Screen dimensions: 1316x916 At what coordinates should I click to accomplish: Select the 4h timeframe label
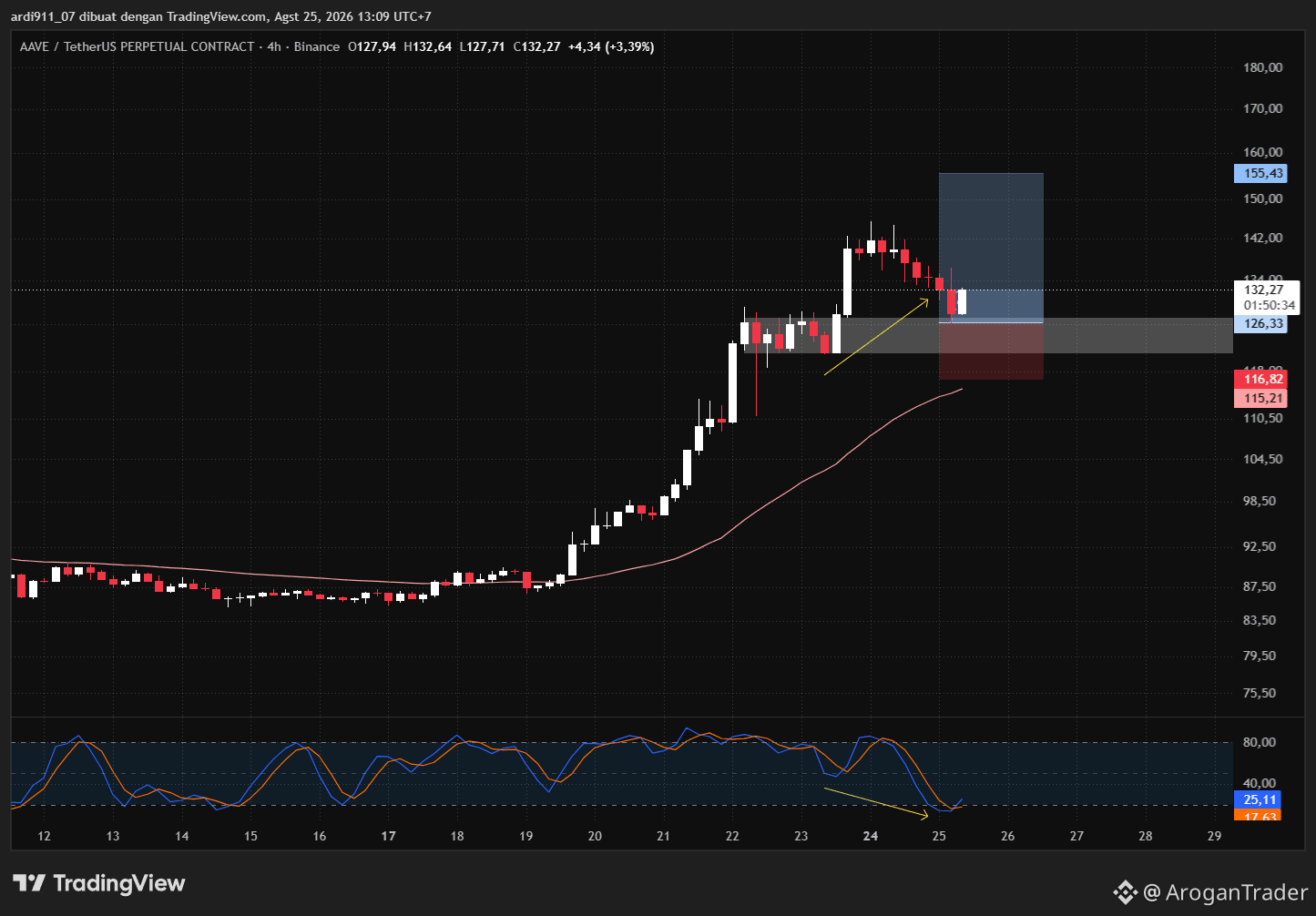tap(274, 46)
